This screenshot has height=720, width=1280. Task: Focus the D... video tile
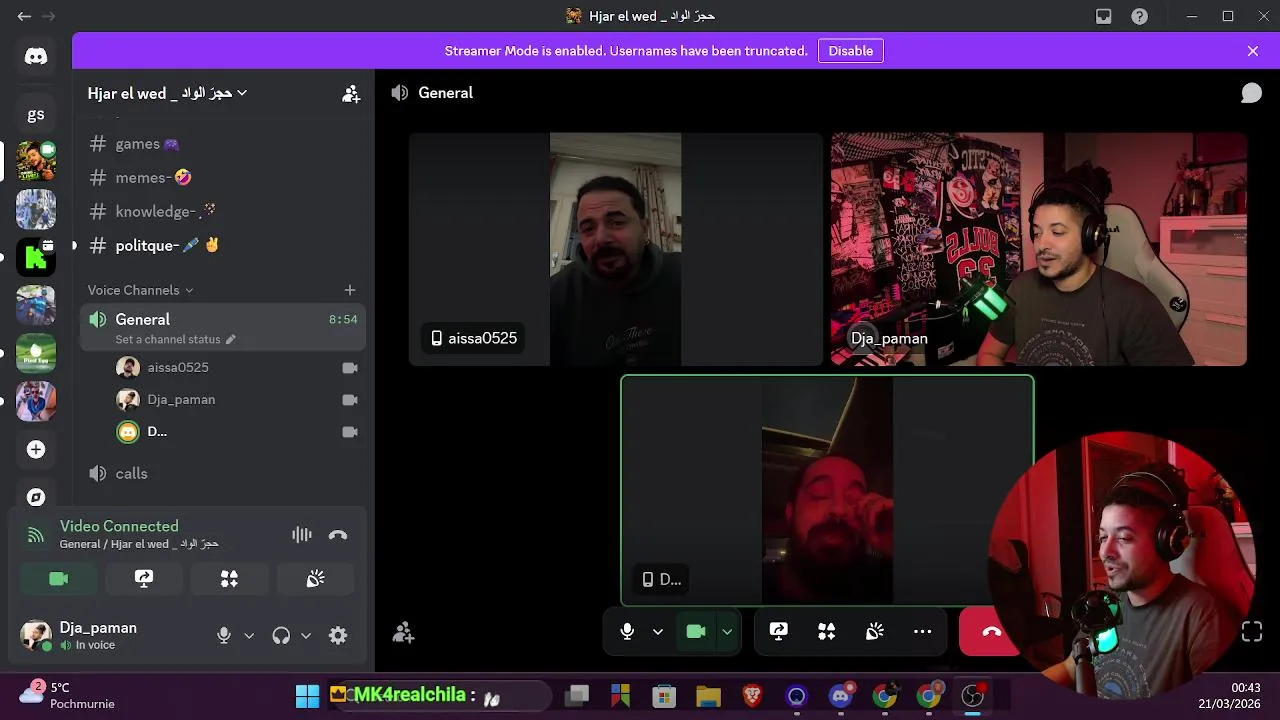tap(827, 491)
